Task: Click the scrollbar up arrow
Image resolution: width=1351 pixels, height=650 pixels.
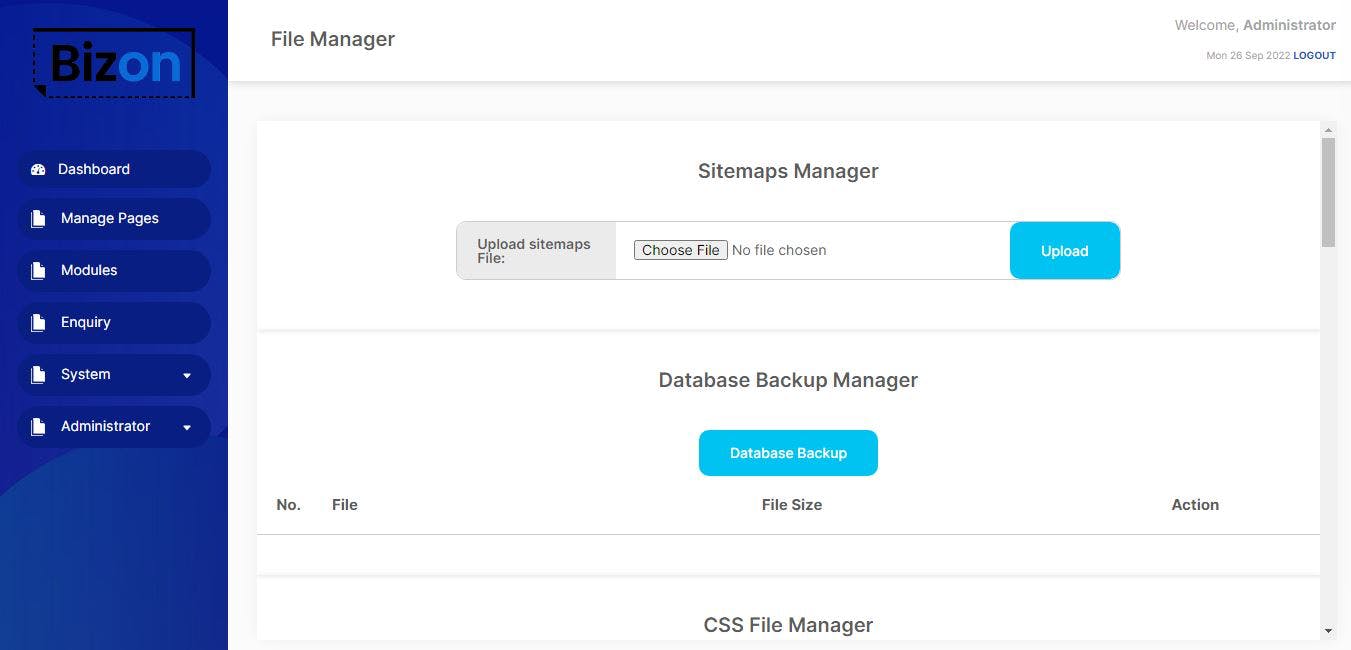Action: [1328, 130]
